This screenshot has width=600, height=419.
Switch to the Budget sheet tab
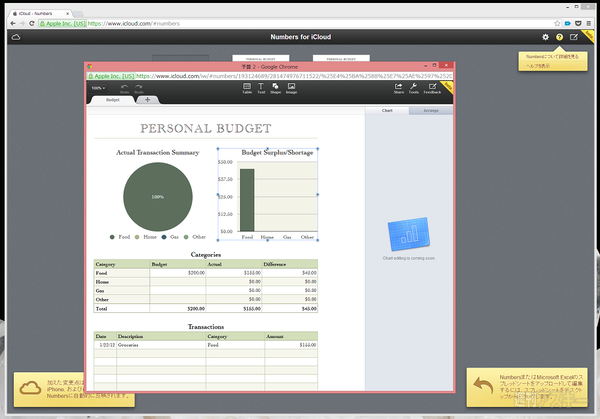[113, 100]
